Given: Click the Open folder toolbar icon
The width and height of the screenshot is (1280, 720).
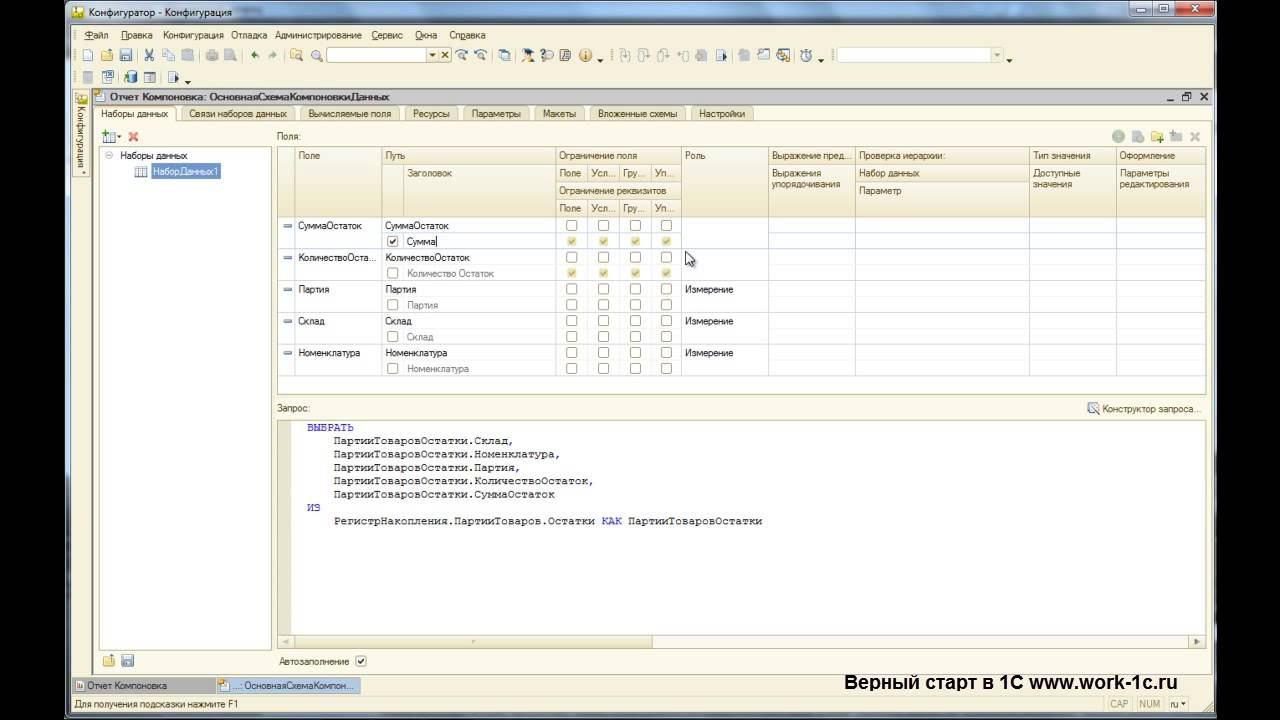Looking at the screenshot, I should click(106, 56).
